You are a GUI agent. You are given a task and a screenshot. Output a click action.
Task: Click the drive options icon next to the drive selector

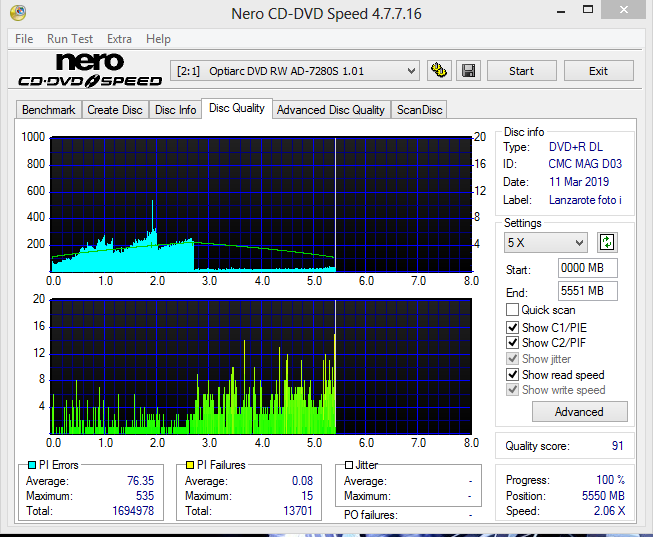point(439,70)
